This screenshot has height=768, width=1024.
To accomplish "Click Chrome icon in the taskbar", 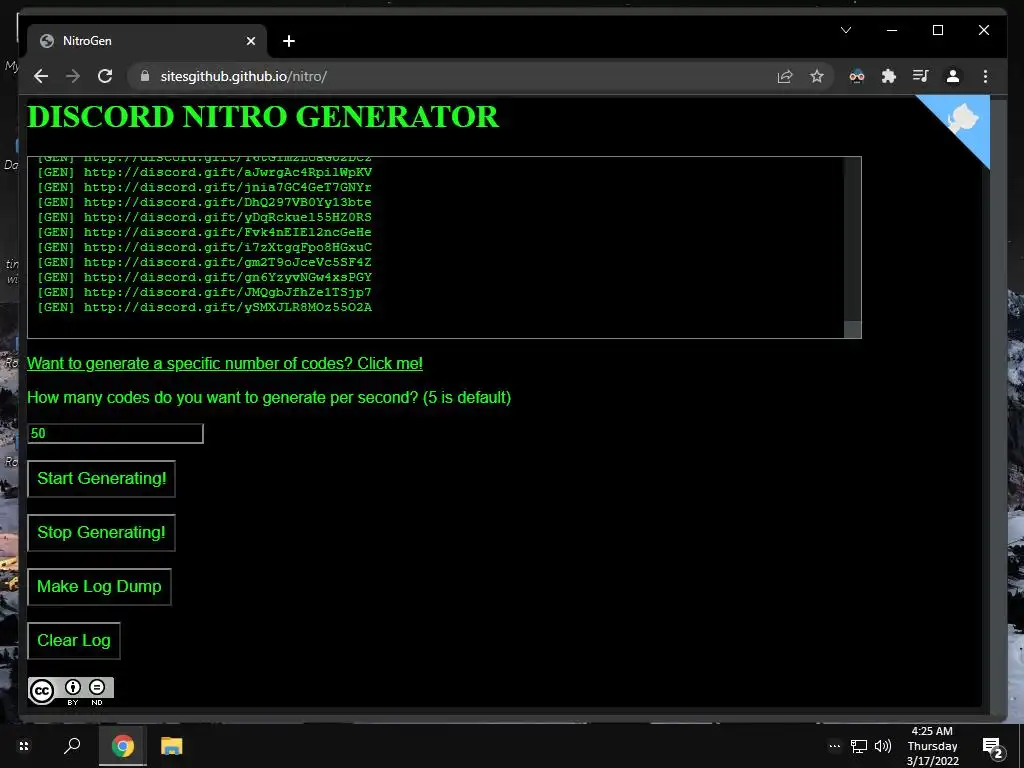I will pyautogui.click(x=122, y=746).
